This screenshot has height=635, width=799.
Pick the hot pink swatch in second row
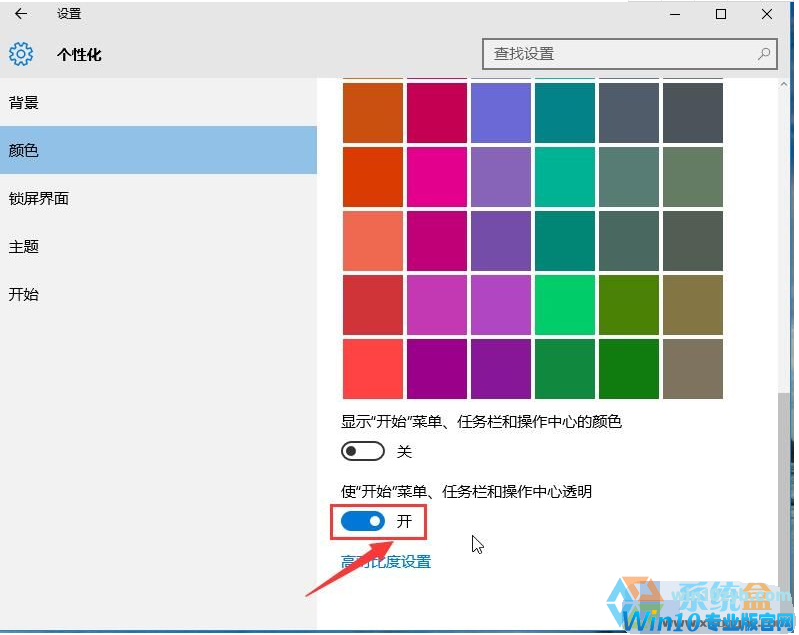(436, 176)
